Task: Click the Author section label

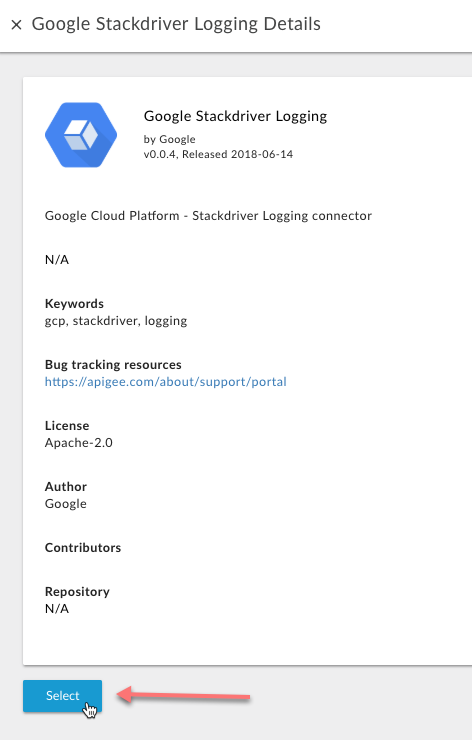Action: (66, 487)
